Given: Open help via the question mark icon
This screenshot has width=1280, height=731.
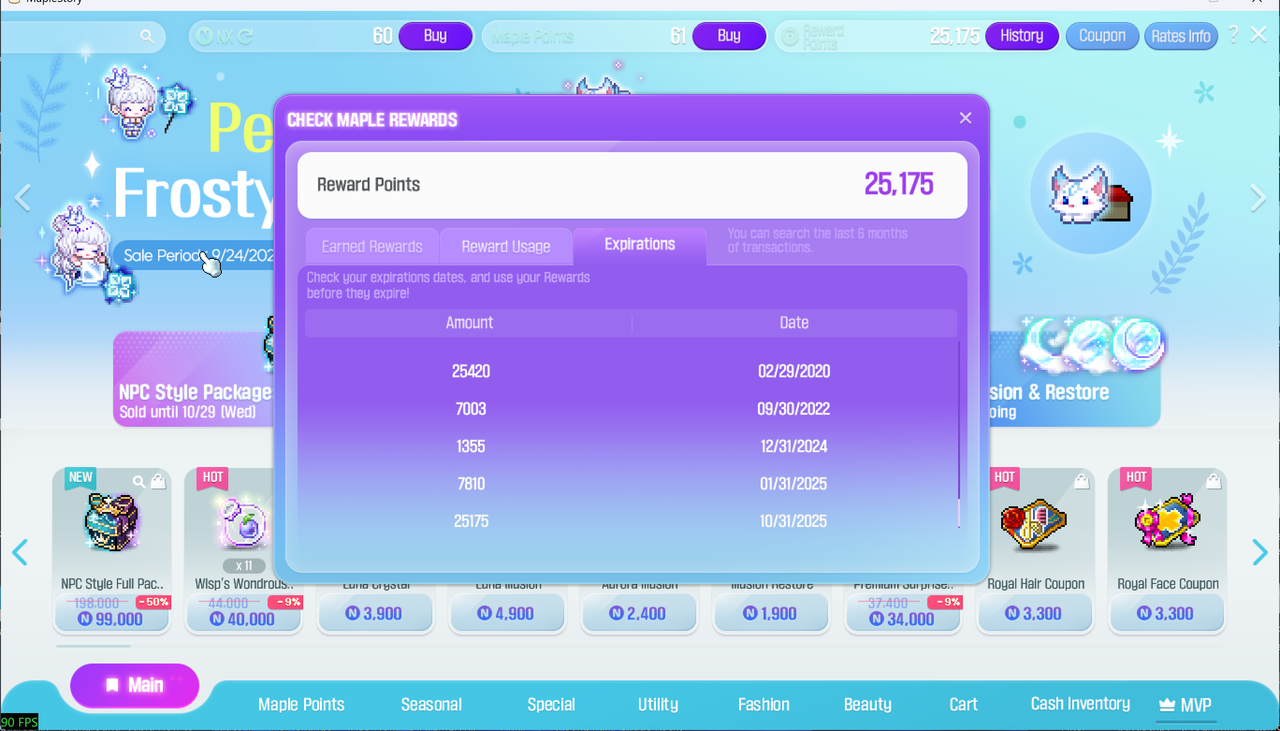Looking at the screenshot, I should [1232, 36].
